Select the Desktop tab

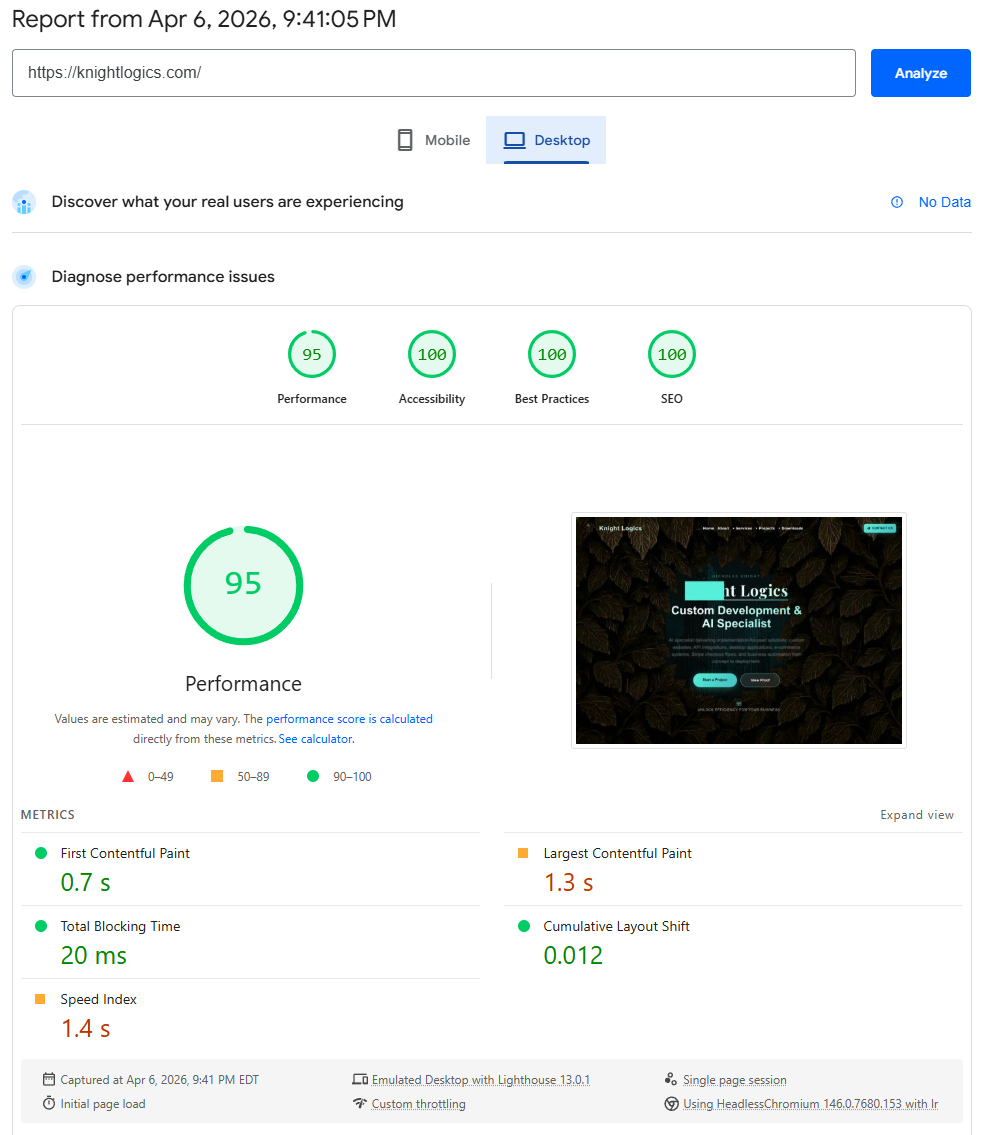coord(546,140)
